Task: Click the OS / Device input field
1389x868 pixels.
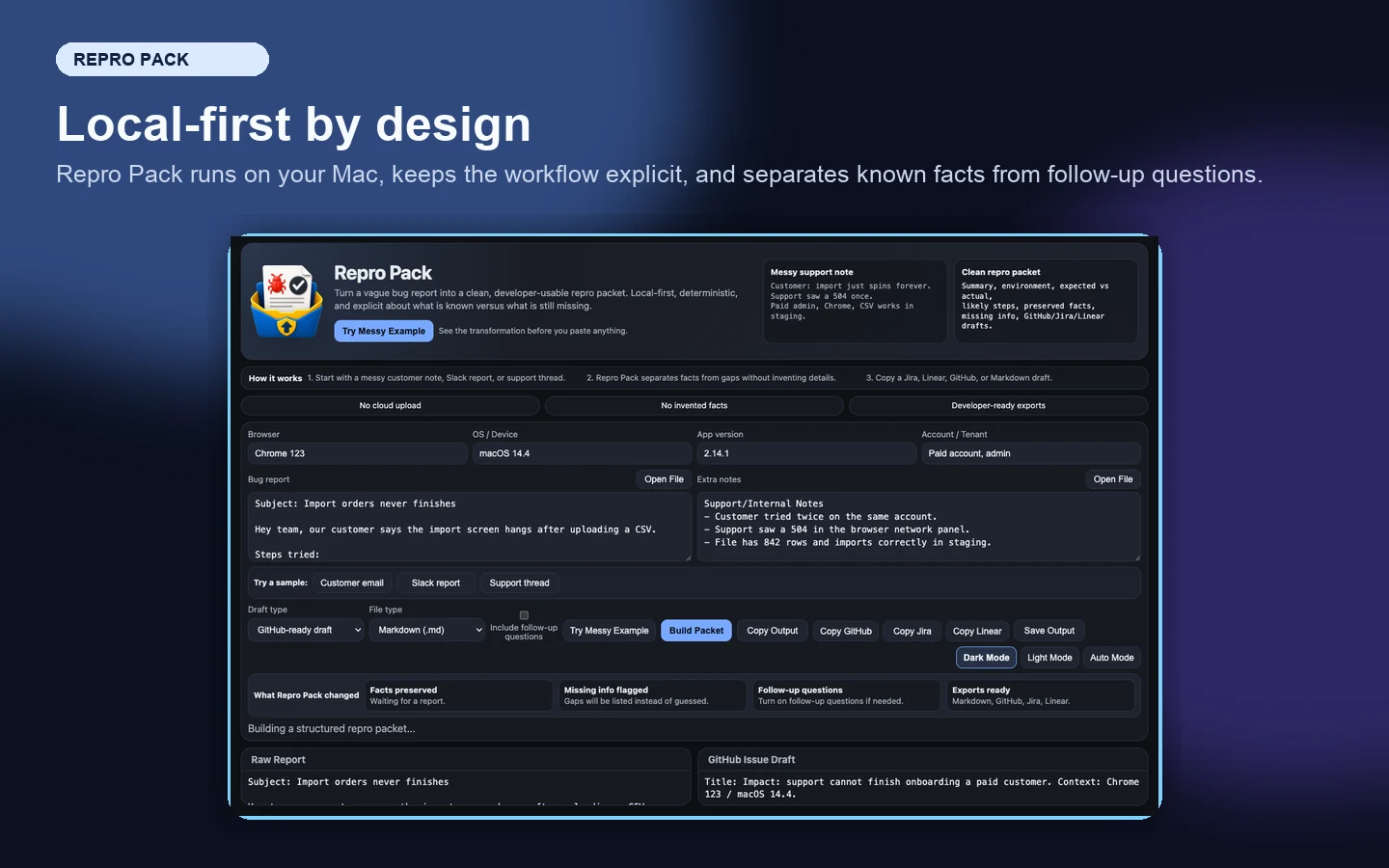Action: (x=582, y=453)
